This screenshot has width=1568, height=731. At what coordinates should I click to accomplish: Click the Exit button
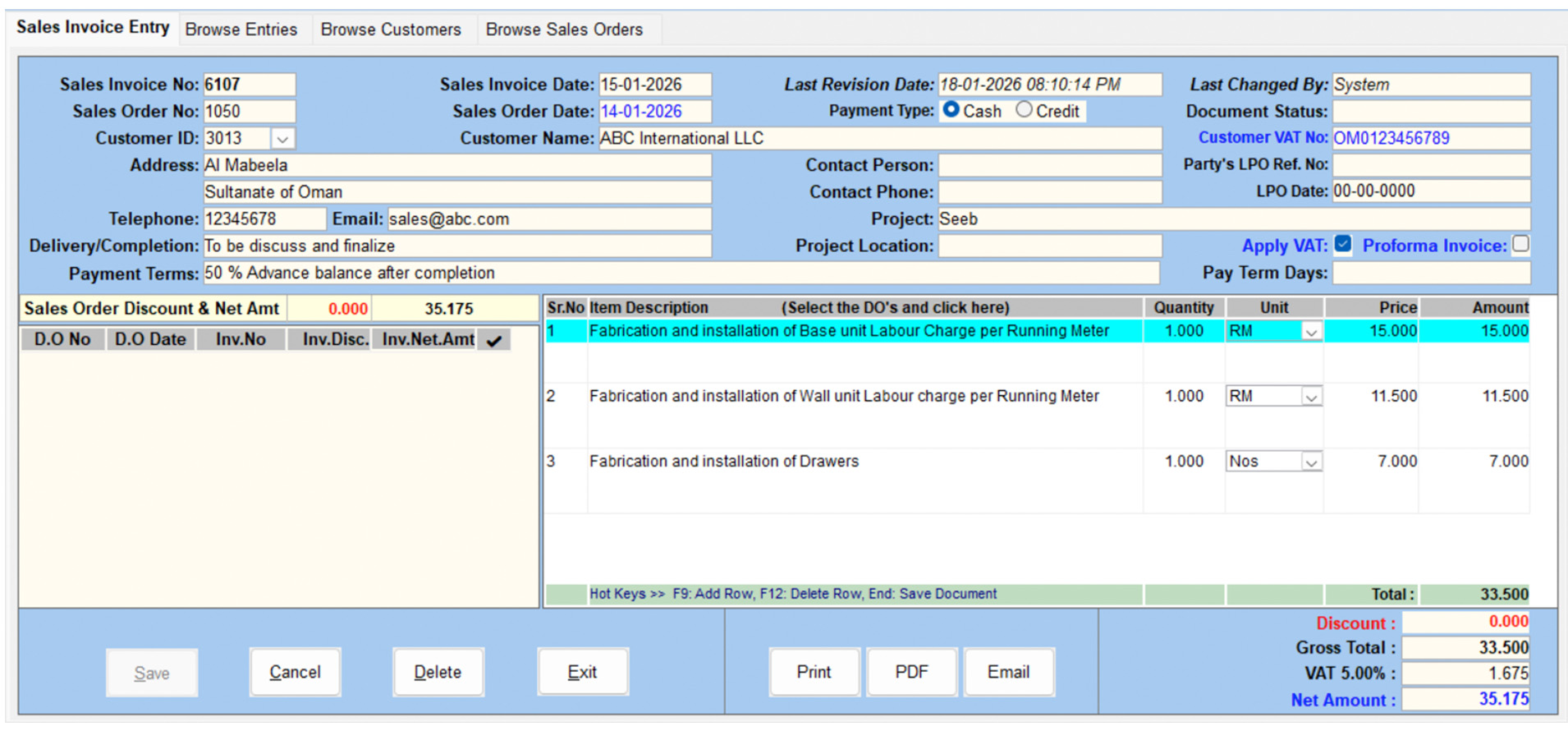pos(582,672)
